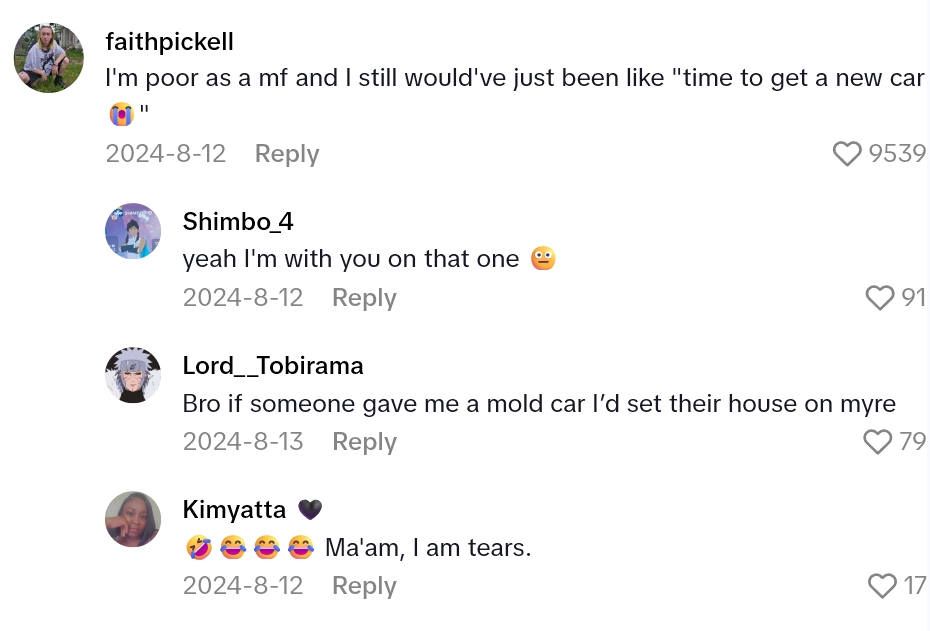View Shimbo_4's avatar
The width and height of the screenshot is (930, 631).
pos(133,231)
